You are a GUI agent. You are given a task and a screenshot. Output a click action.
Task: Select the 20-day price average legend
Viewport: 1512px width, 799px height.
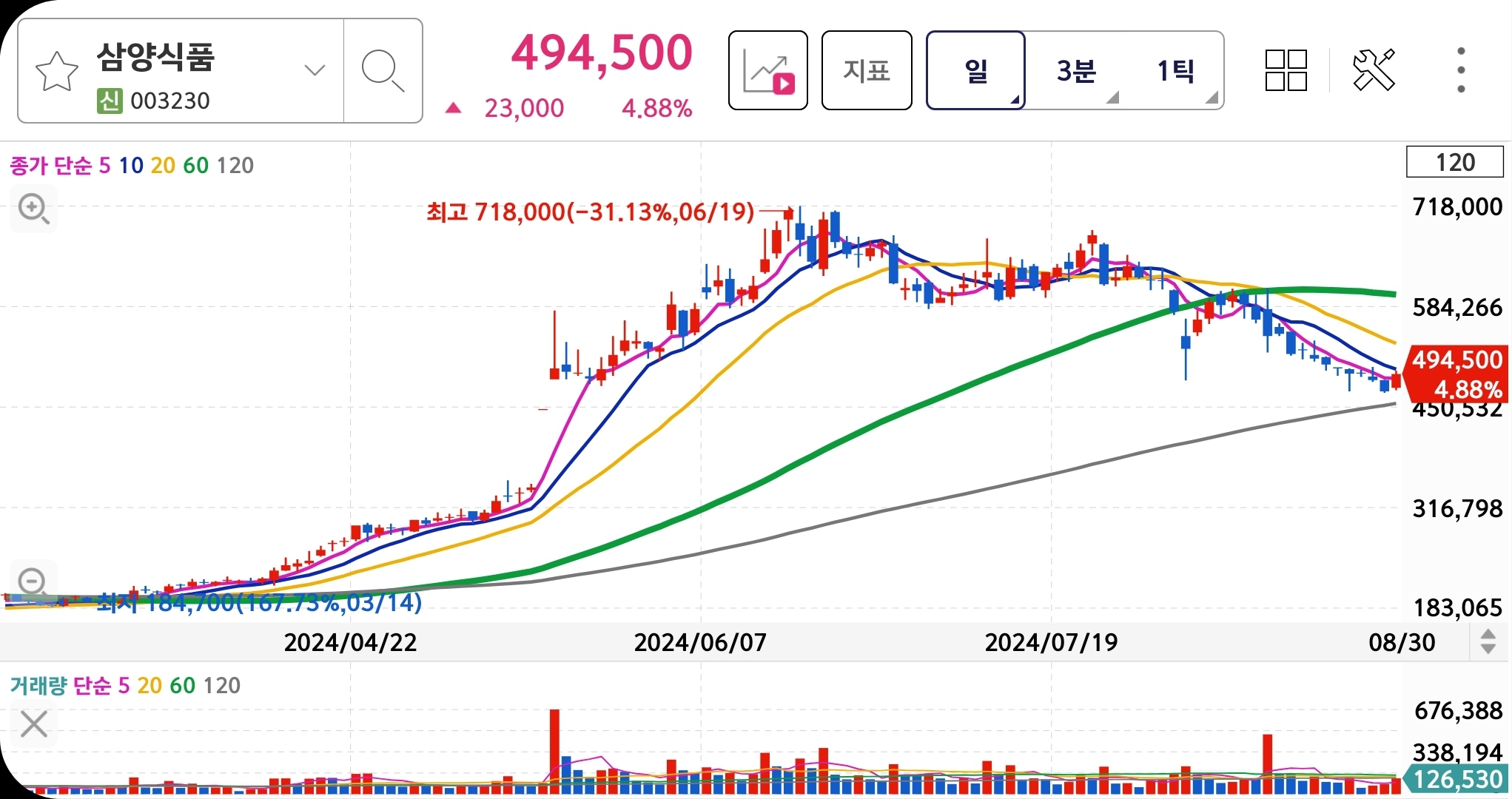click(x=163, y=165)
